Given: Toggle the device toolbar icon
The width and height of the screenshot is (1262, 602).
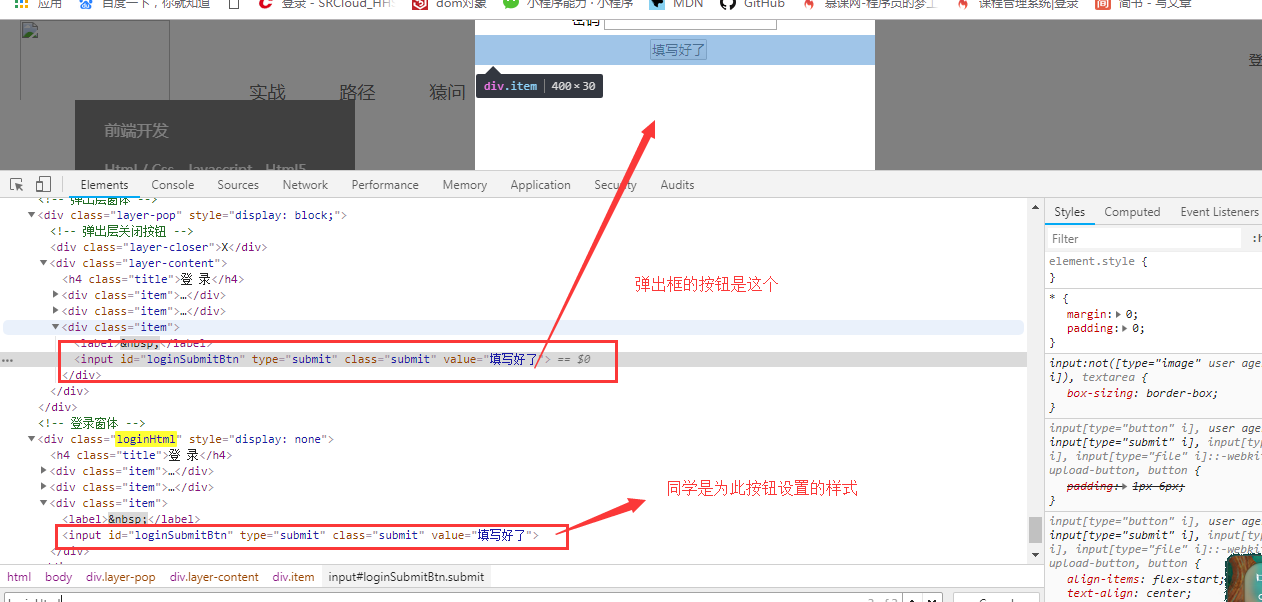Looking at the screenshot, I should [x=43, y=185].
